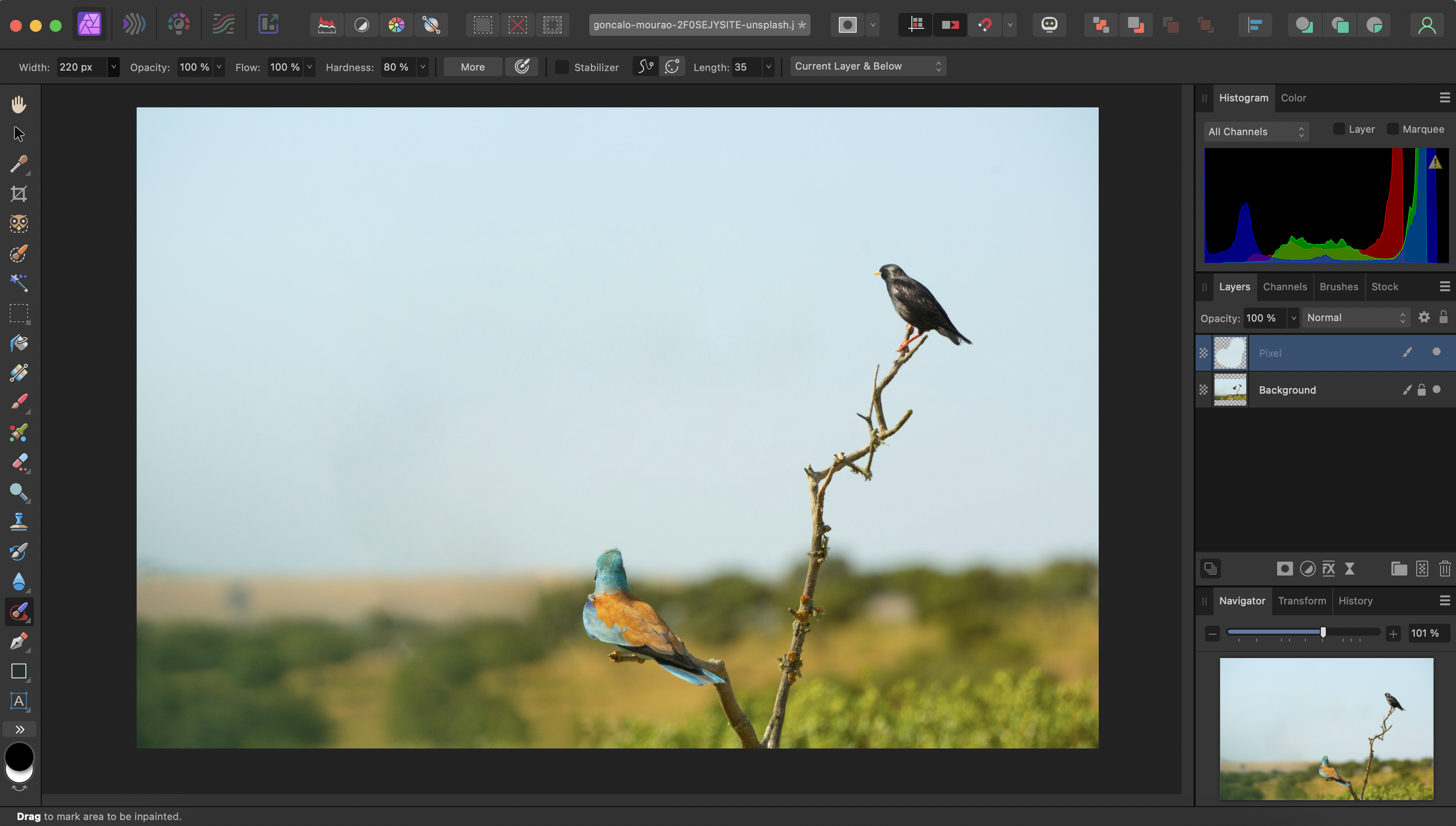Open the History tab
The image size is (1456, 826).
[1355, 600]
